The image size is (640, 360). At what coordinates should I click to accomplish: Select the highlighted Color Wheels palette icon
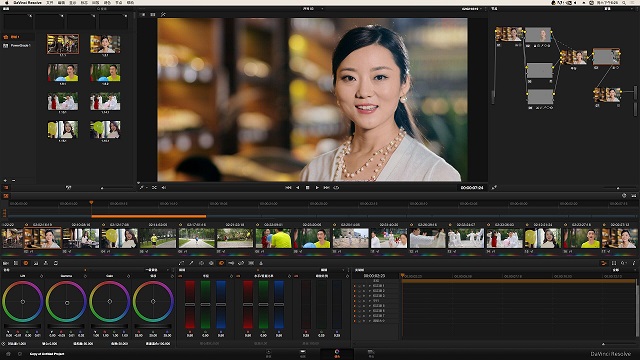26,263
